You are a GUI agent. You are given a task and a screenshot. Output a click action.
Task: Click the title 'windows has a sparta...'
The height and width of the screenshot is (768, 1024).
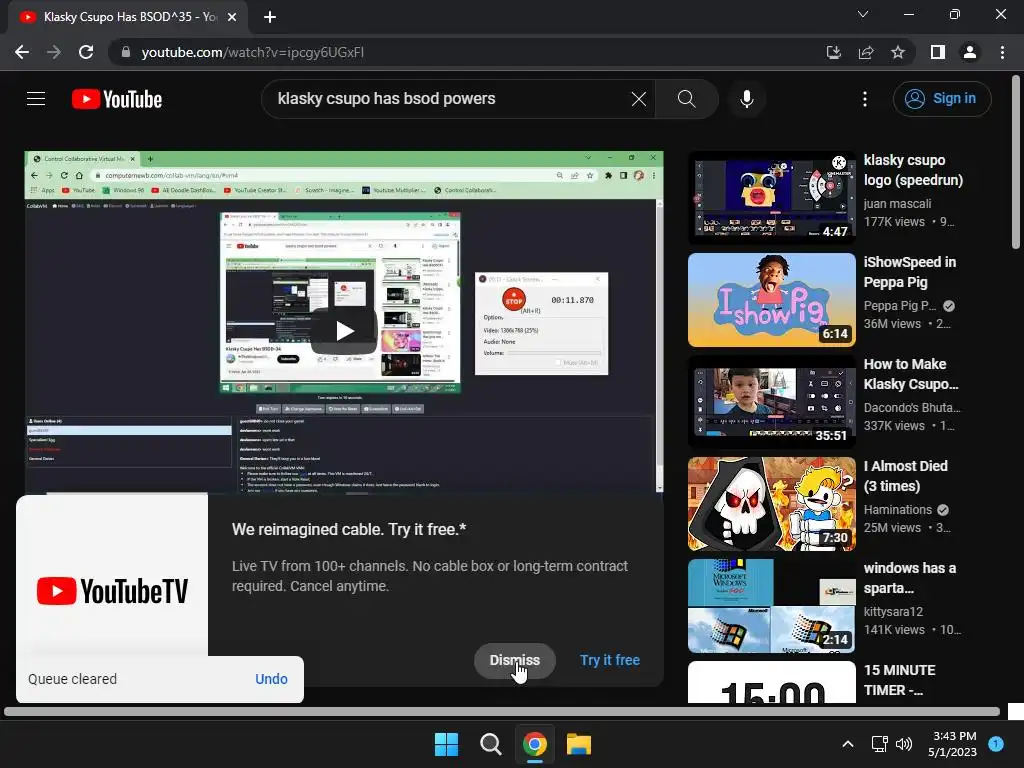pyautogui.click(x=910, y=578)
